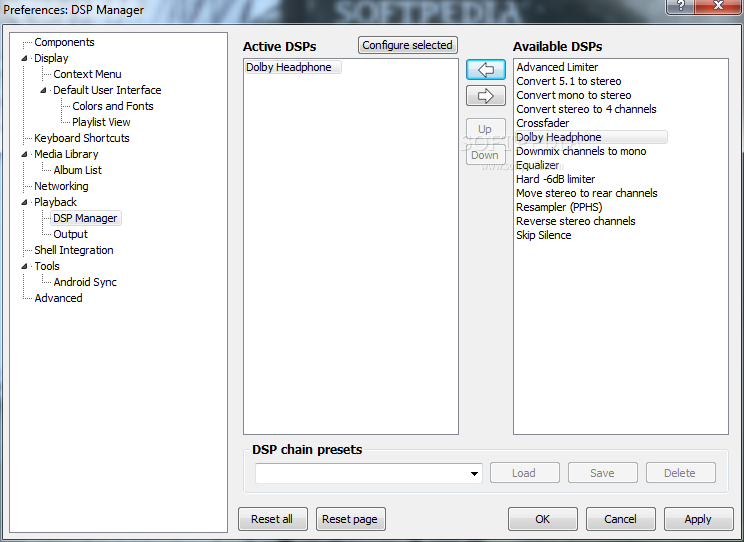Collapse the Default User Interface node
The image size is (744, 542).
tap(43, 90)
